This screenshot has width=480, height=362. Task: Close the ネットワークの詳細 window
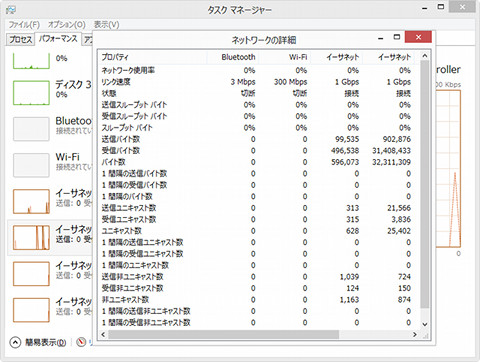418,37
